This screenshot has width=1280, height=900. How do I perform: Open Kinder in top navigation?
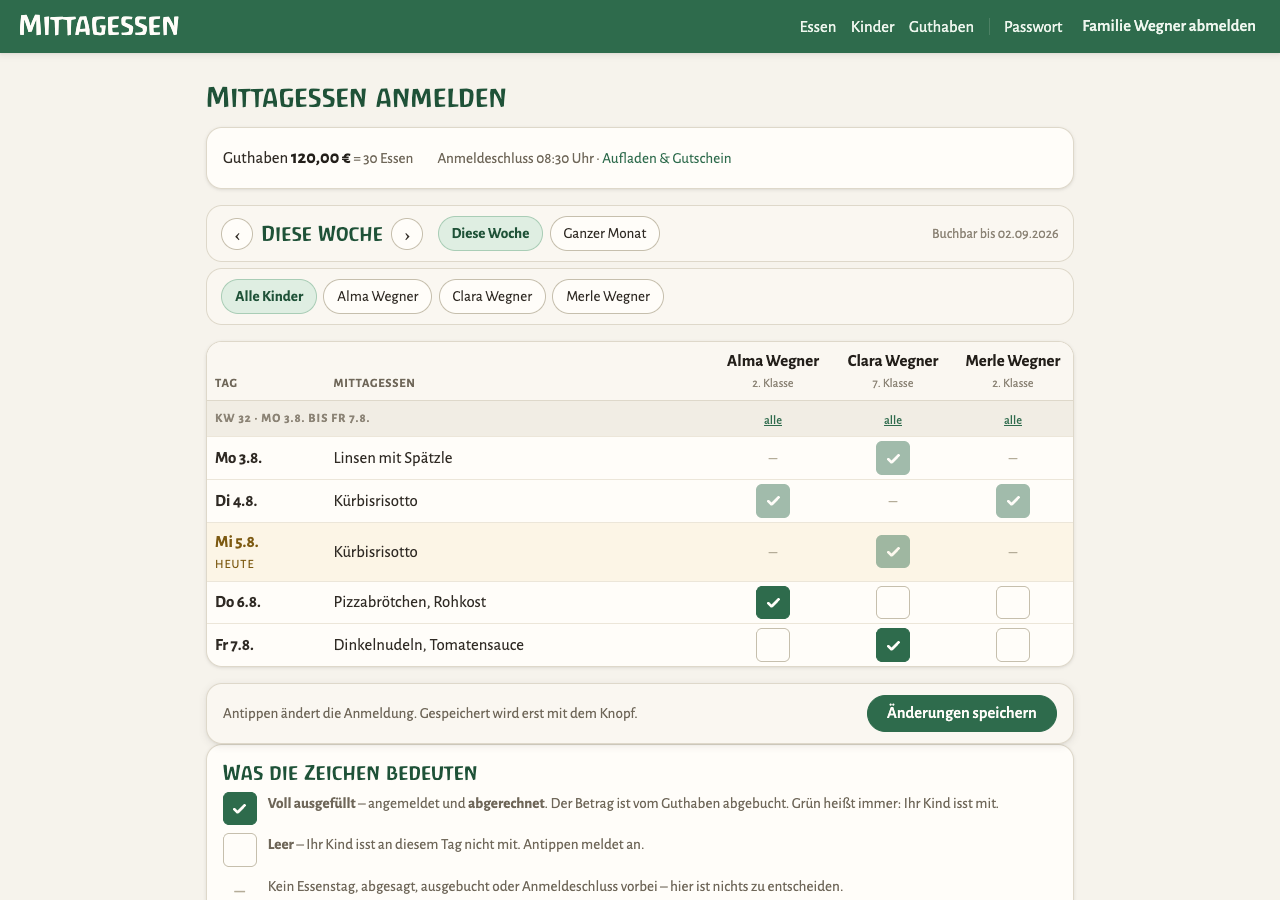[x=872, y=27]
